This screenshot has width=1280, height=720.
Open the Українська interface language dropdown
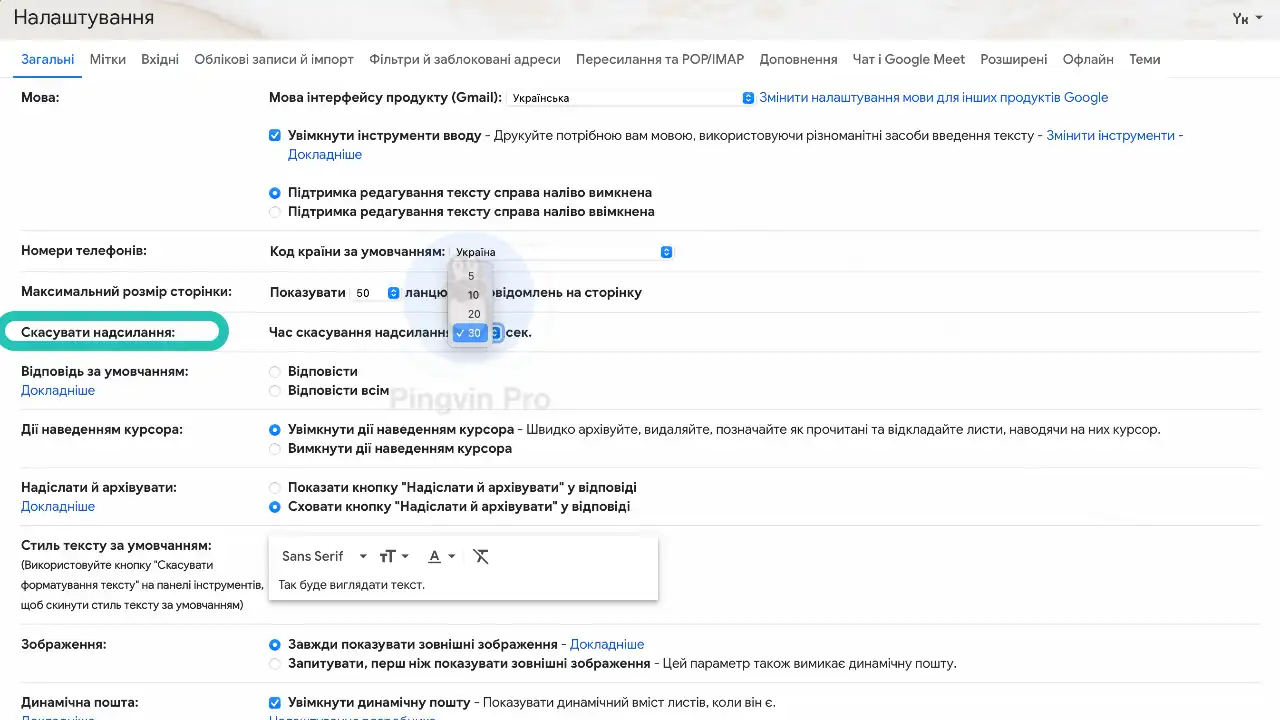pos(630,98)
